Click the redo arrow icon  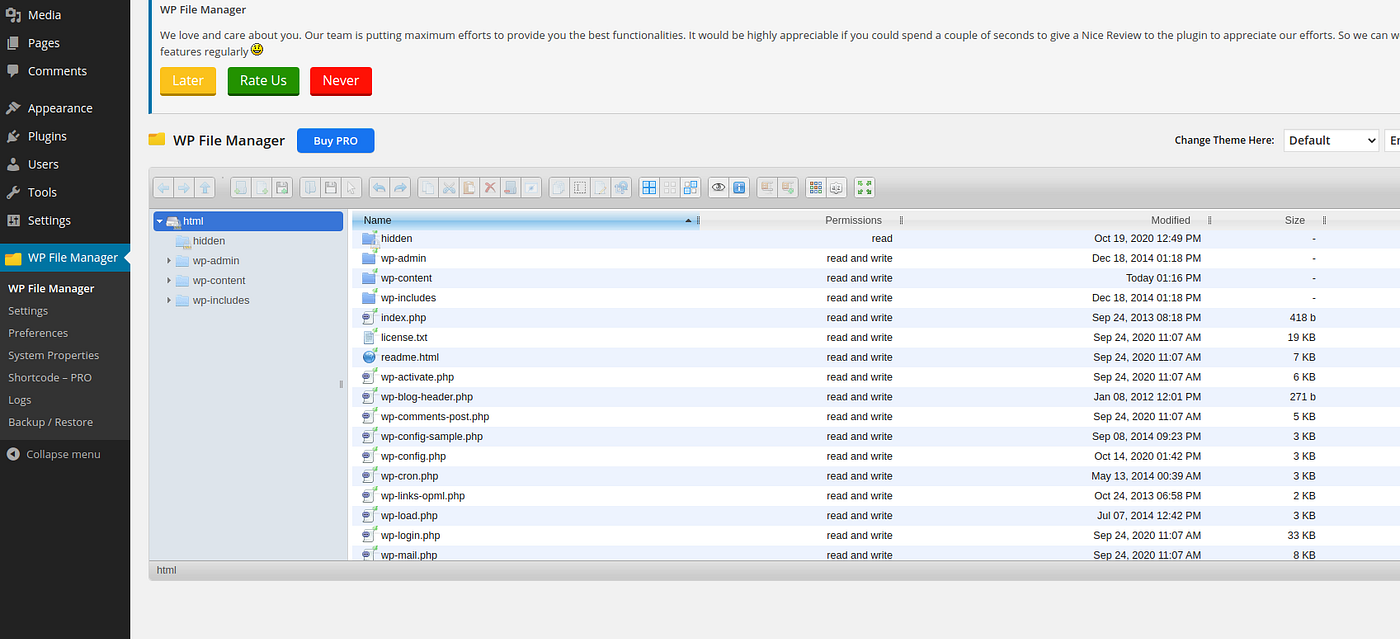click(x=400, y=187)
